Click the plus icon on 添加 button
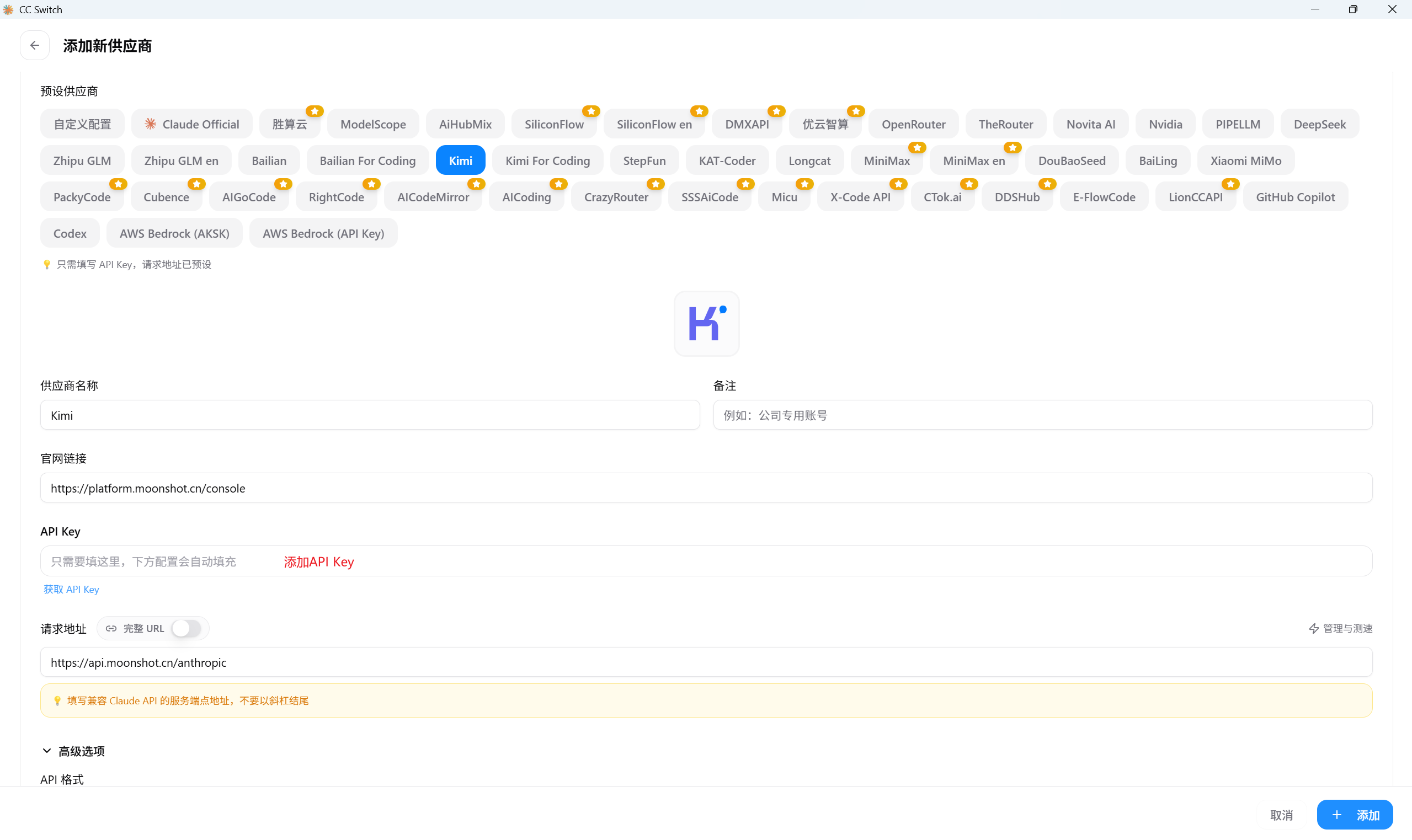The width and height of the screenshot is (1412, 840). pos(1337,815)
